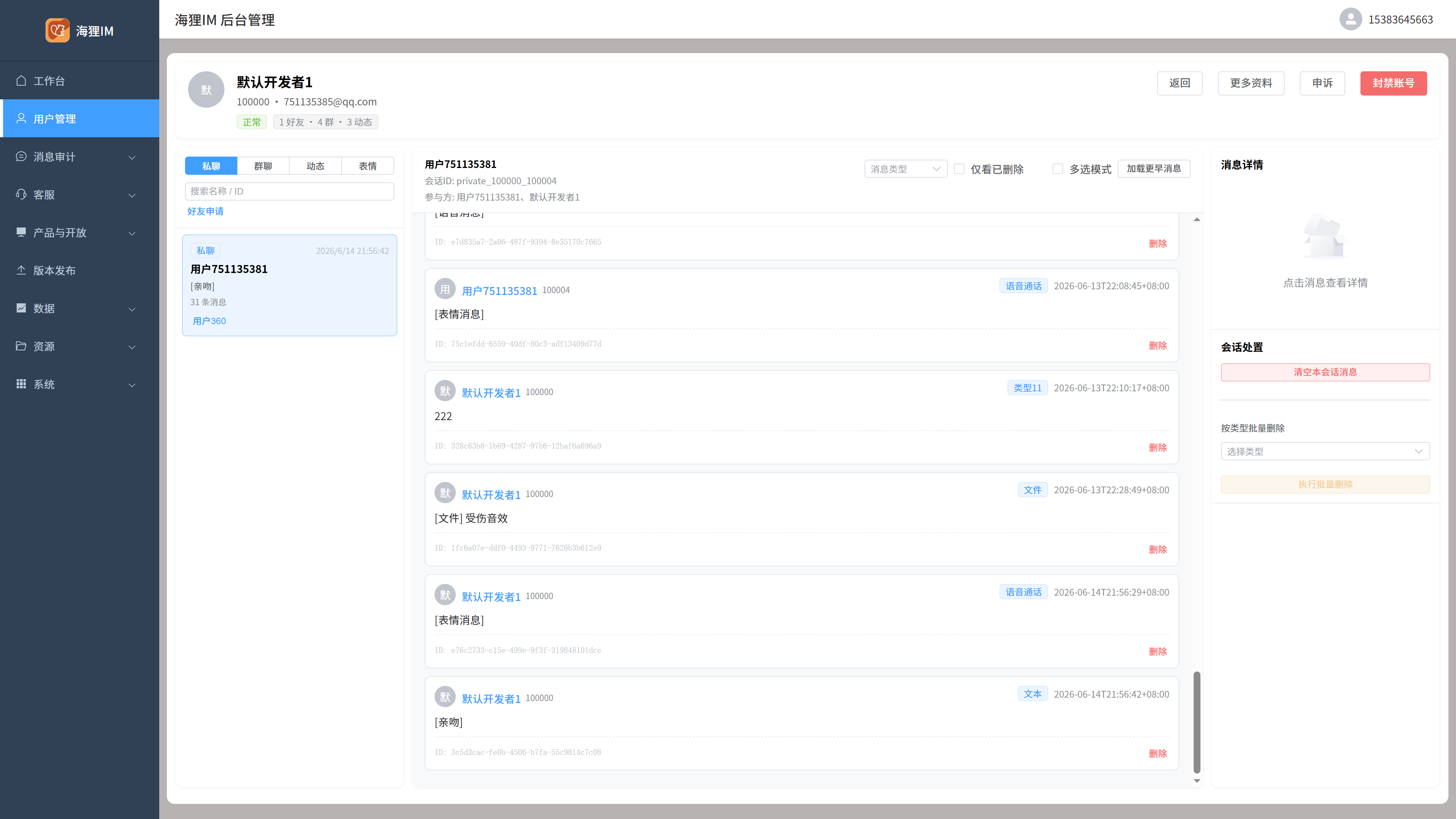
Task: Expand the 产品与开放 menu chevron
Action: click(x=132, y=233)
